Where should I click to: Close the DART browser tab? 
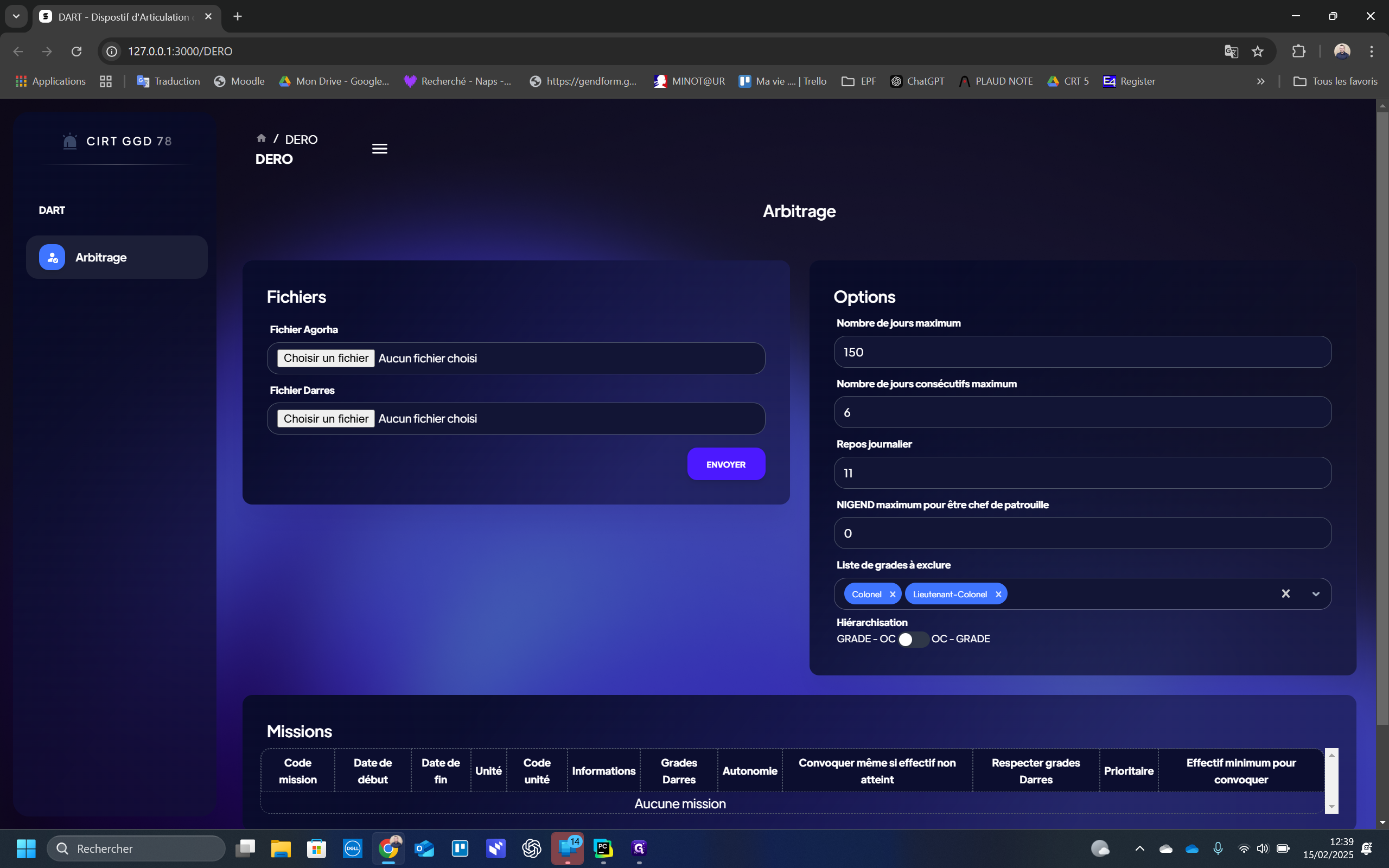click(x=208, y=16)
